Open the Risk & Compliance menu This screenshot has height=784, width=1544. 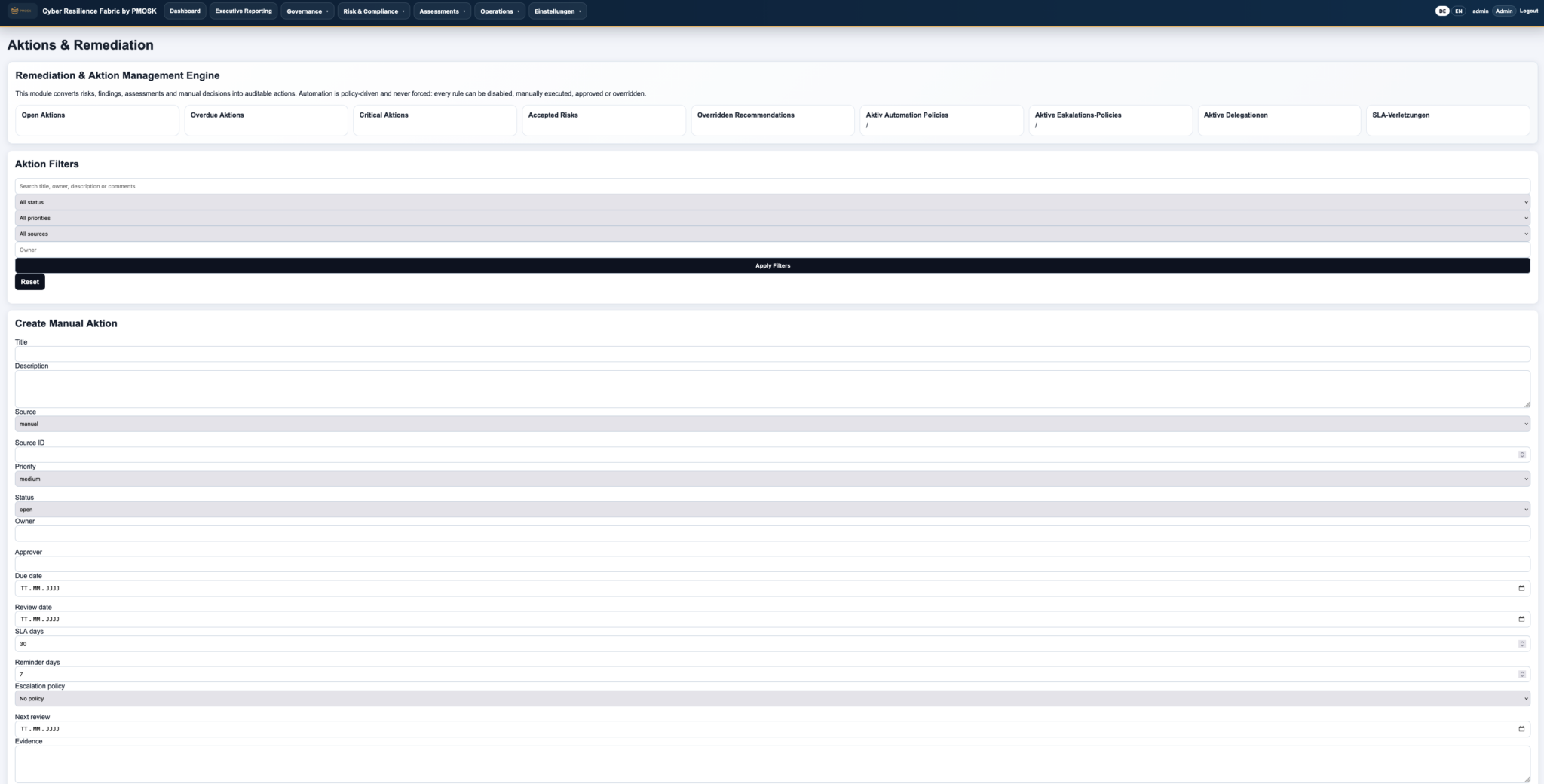point(374,11)
